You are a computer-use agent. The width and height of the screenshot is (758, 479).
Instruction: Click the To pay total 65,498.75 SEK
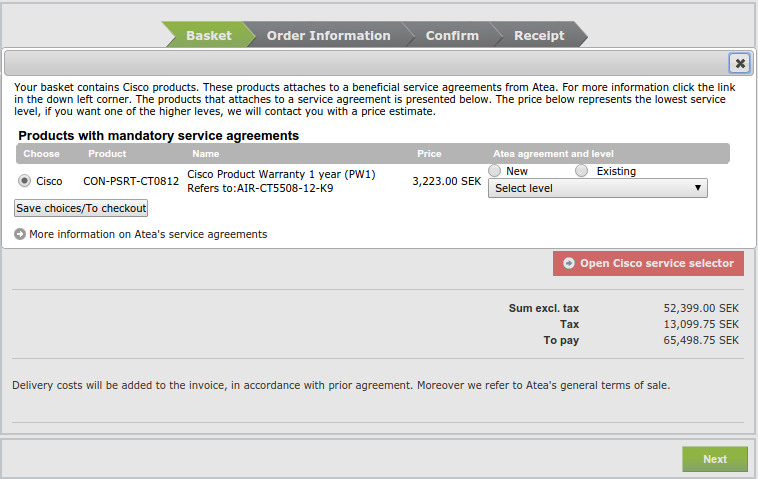(701, 340)
